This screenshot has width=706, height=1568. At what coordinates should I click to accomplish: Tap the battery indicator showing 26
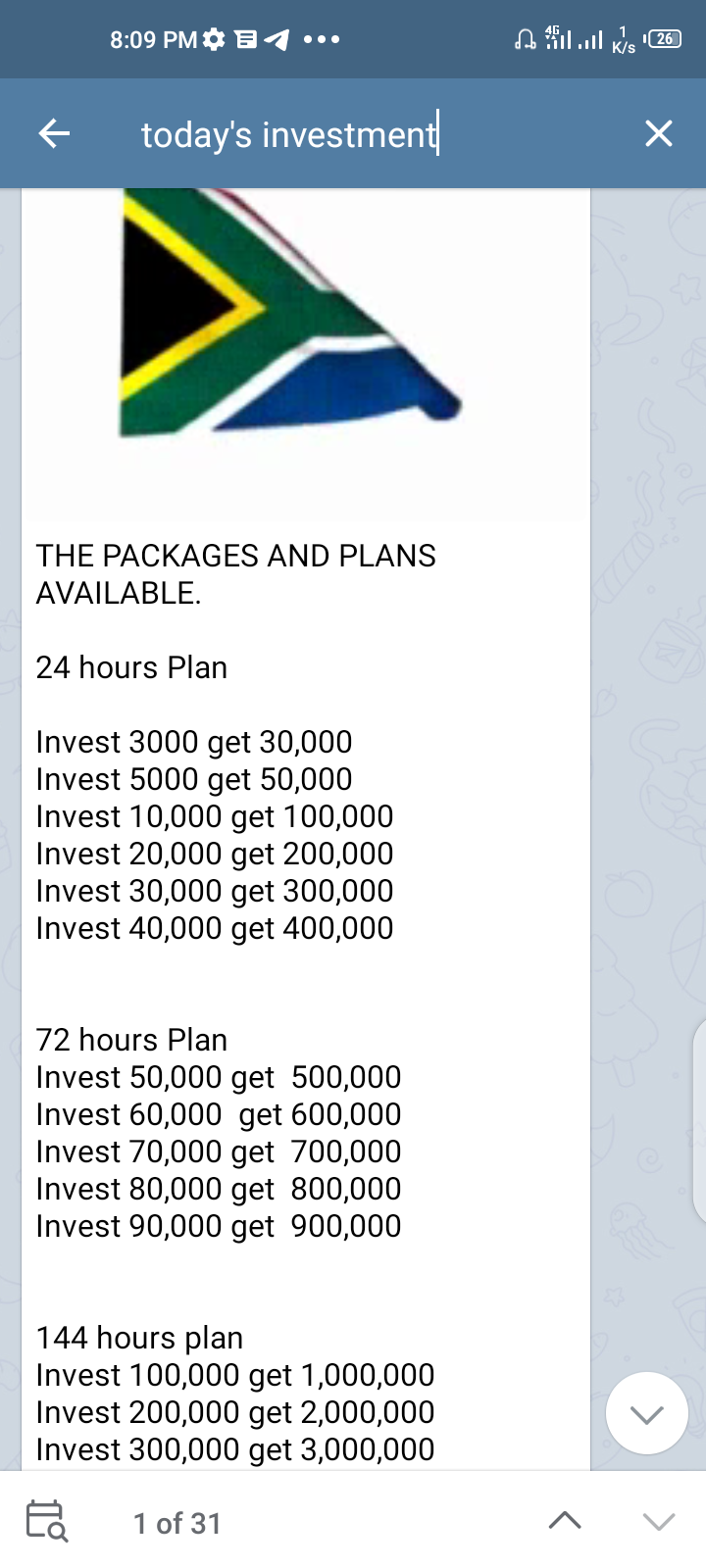point(664,39)
